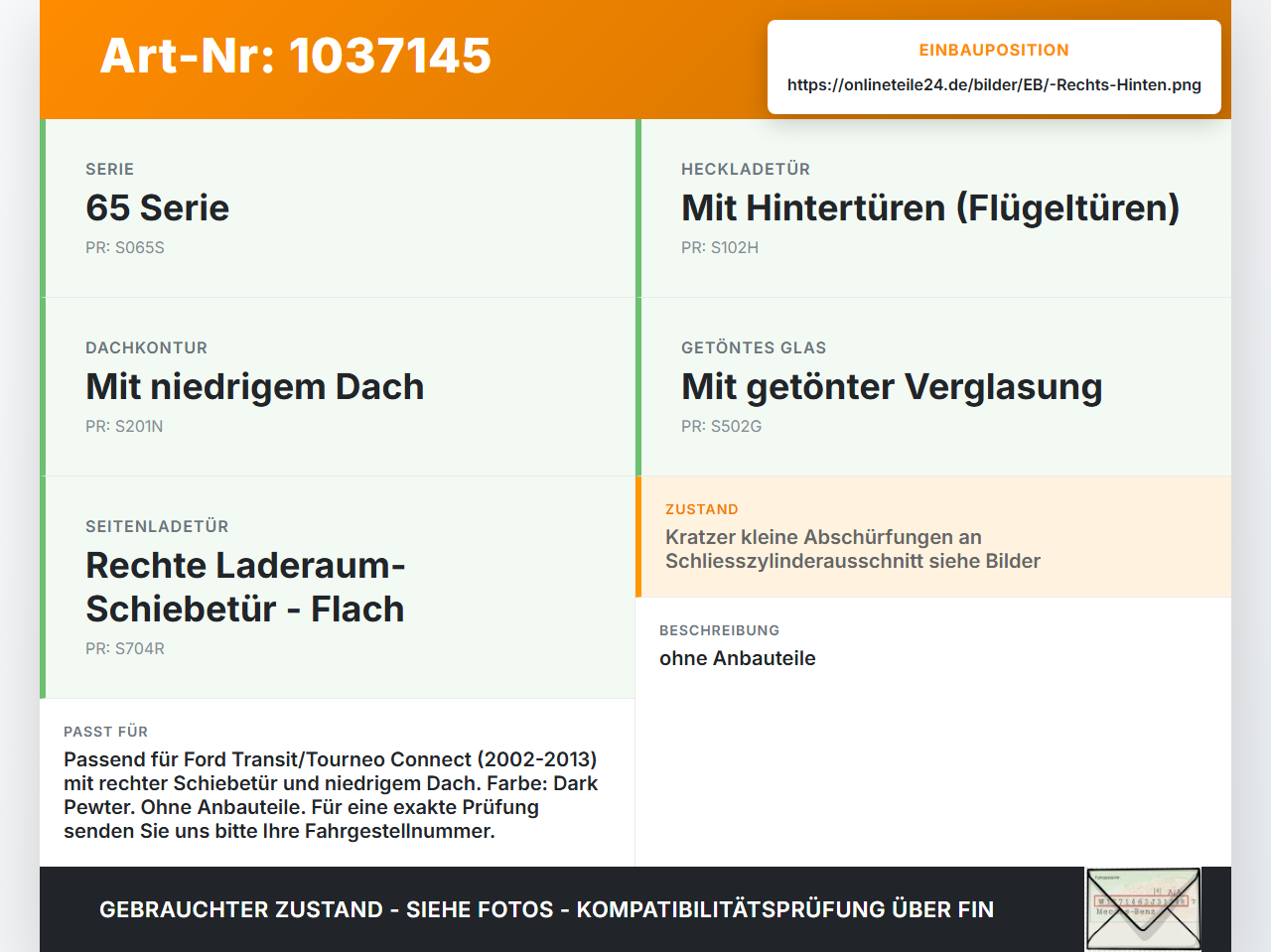Click the PR: S704R code
This screenshot has width=1271, height=952.
[125, 648]
